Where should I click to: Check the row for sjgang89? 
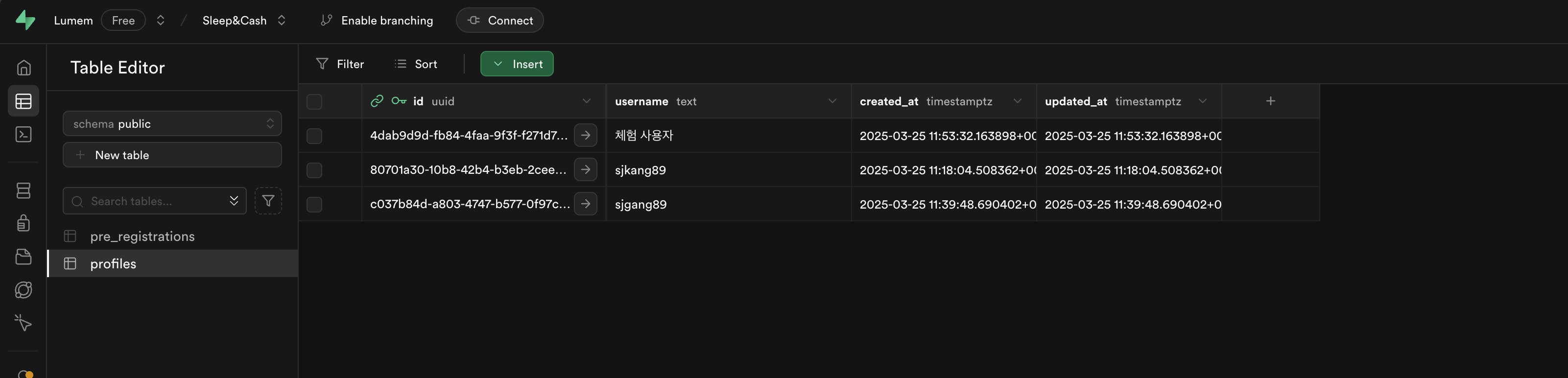pyautogui.click(x=314, y=205)
